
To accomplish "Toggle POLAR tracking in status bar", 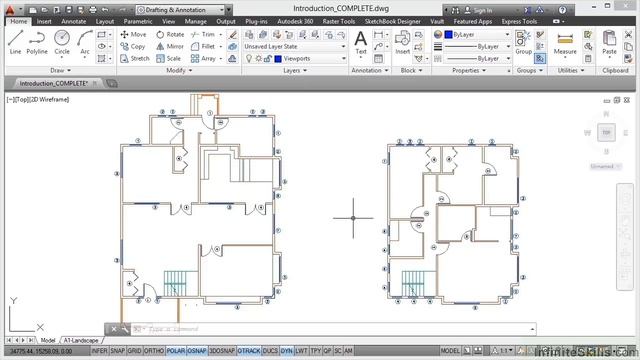I will [176, 351].
